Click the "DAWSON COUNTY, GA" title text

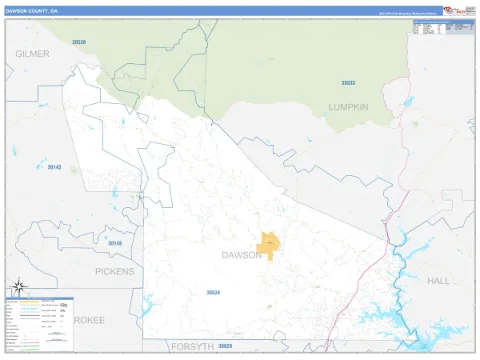[31, 11]
